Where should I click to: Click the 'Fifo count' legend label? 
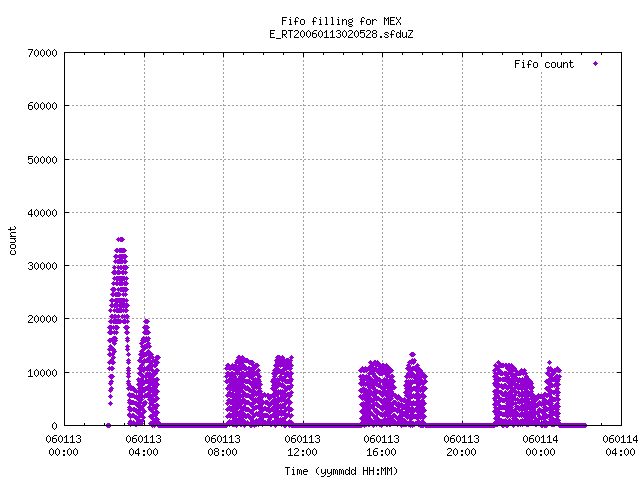tap(544, 64)
